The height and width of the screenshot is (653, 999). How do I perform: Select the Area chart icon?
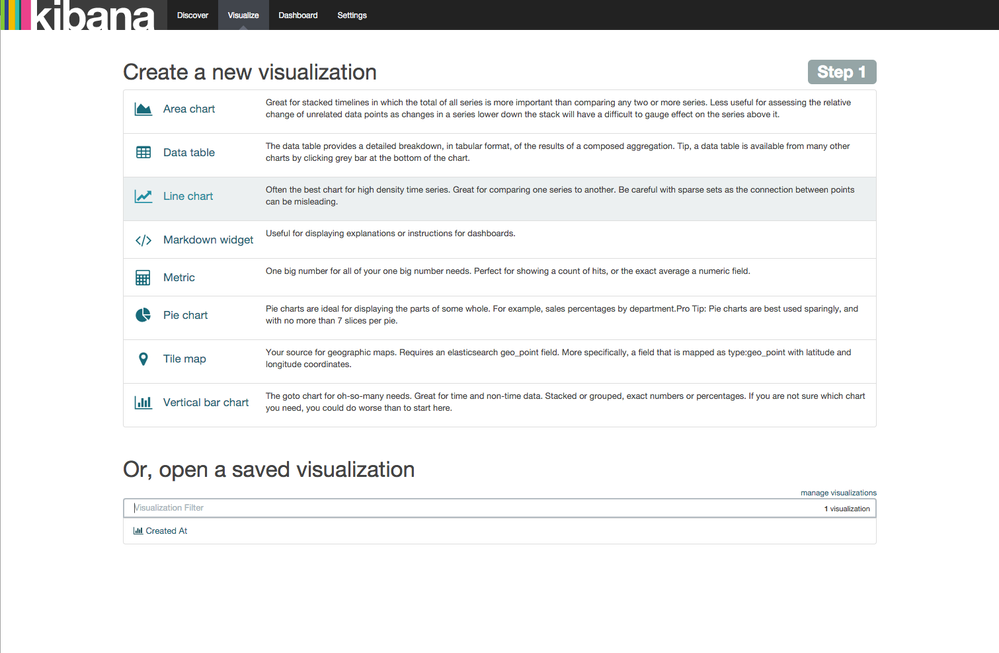pos(143,108)
